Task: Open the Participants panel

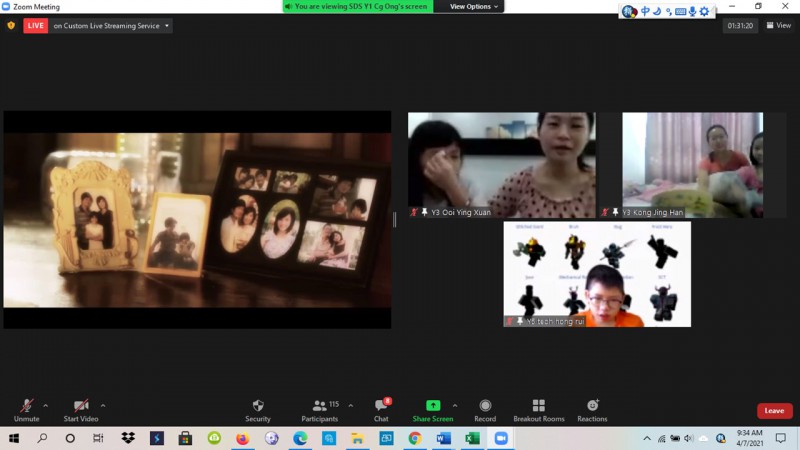Action: point(320,409)
